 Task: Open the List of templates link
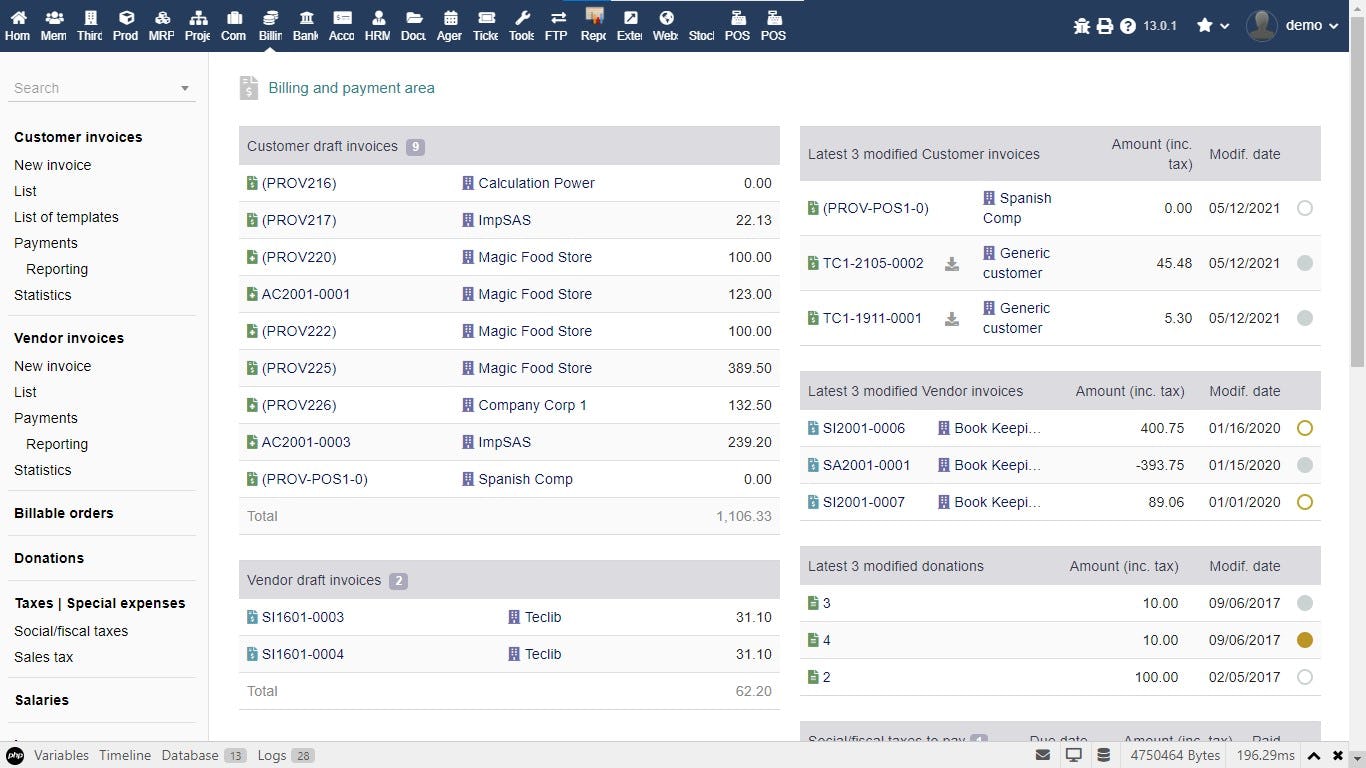click(x=66, y=217)
